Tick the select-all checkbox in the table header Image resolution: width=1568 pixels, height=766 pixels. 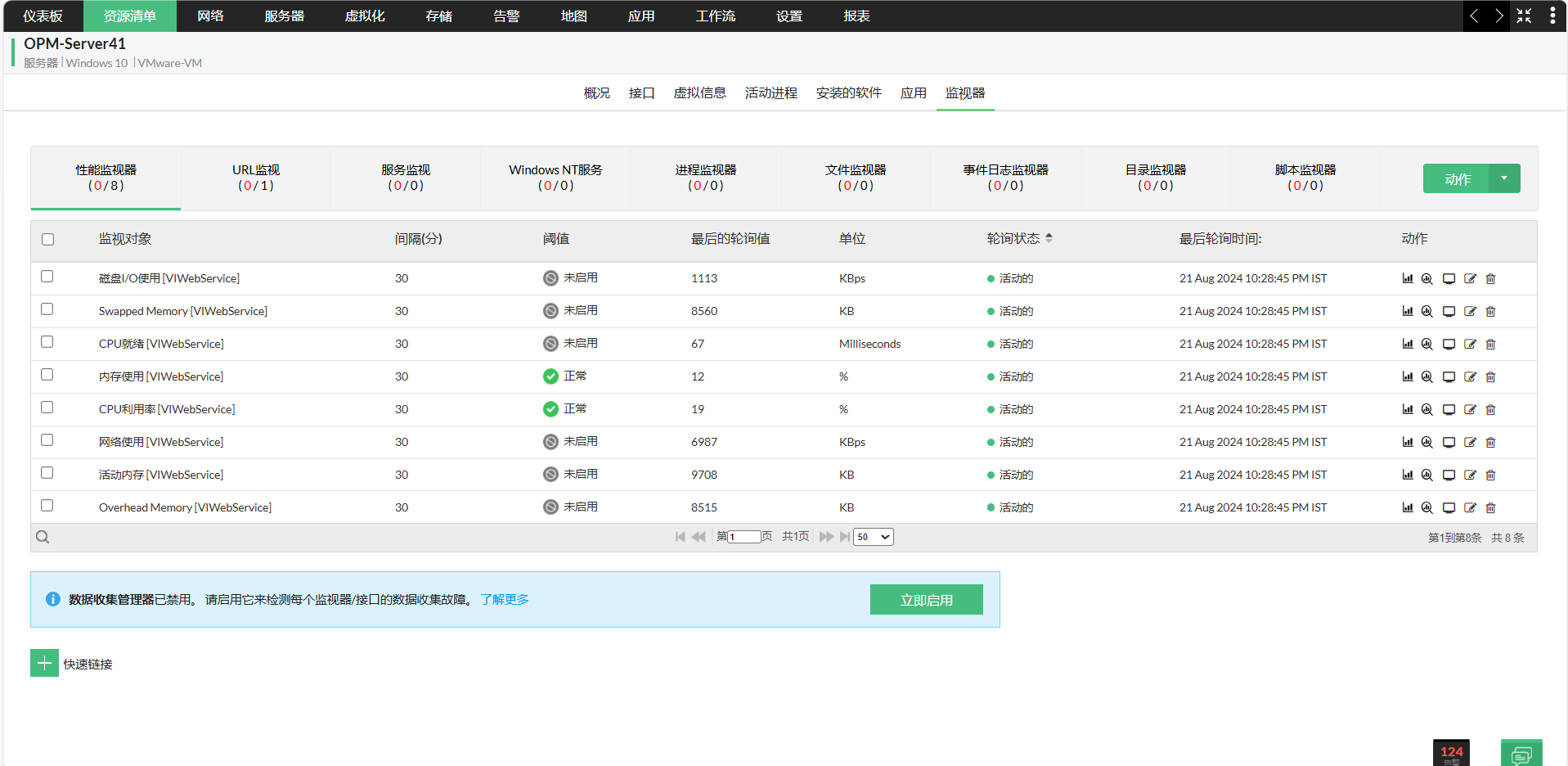(x=47, y=239)
